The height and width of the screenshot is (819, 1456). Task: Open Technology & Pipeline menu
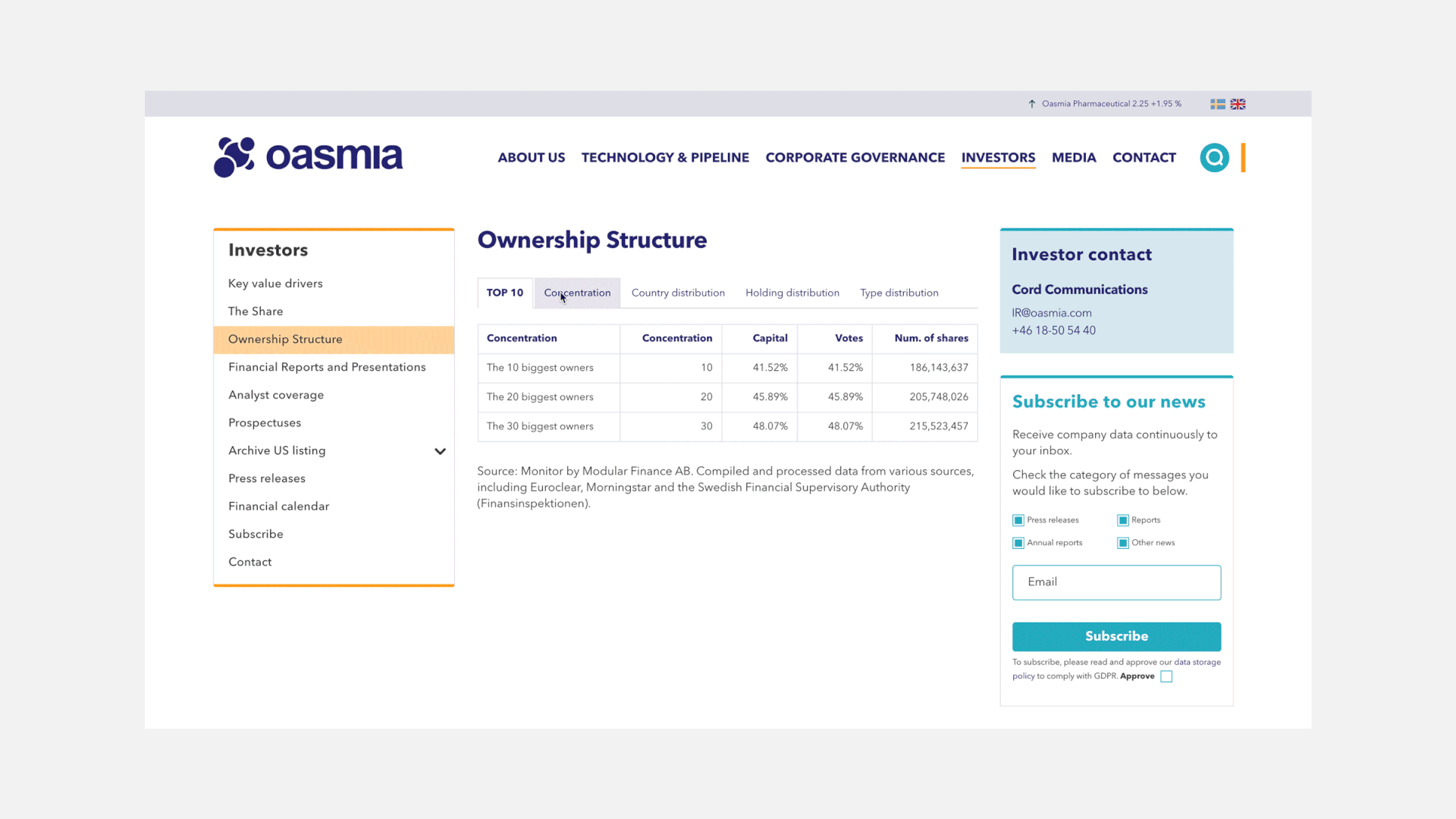665,158
